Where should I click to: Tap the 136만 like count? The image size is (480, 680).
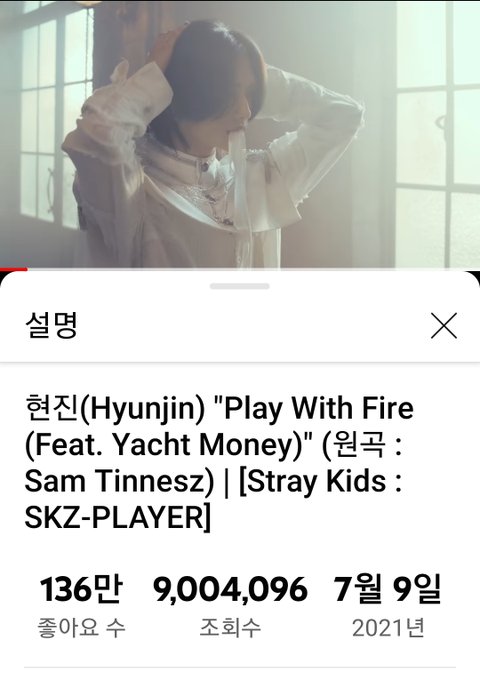[81, 589]
